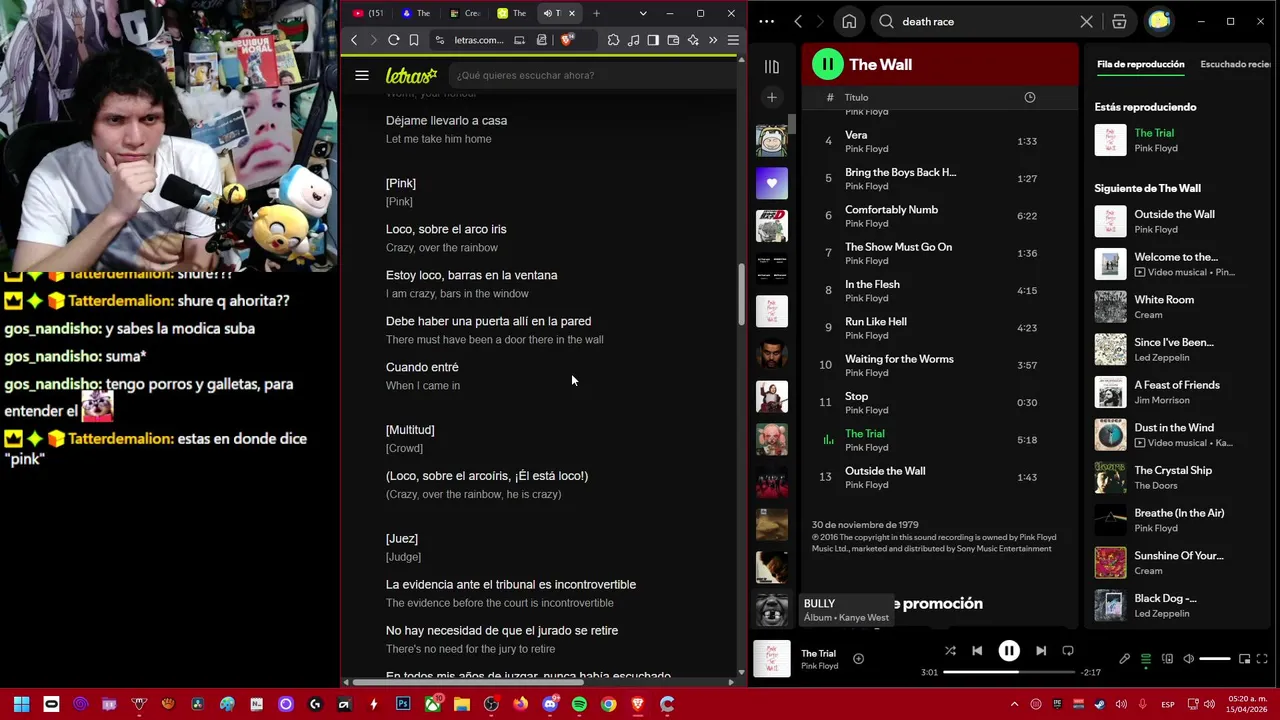Adjust the Spotify volume slider
1280x720 pixels.
pos(1215,659)
